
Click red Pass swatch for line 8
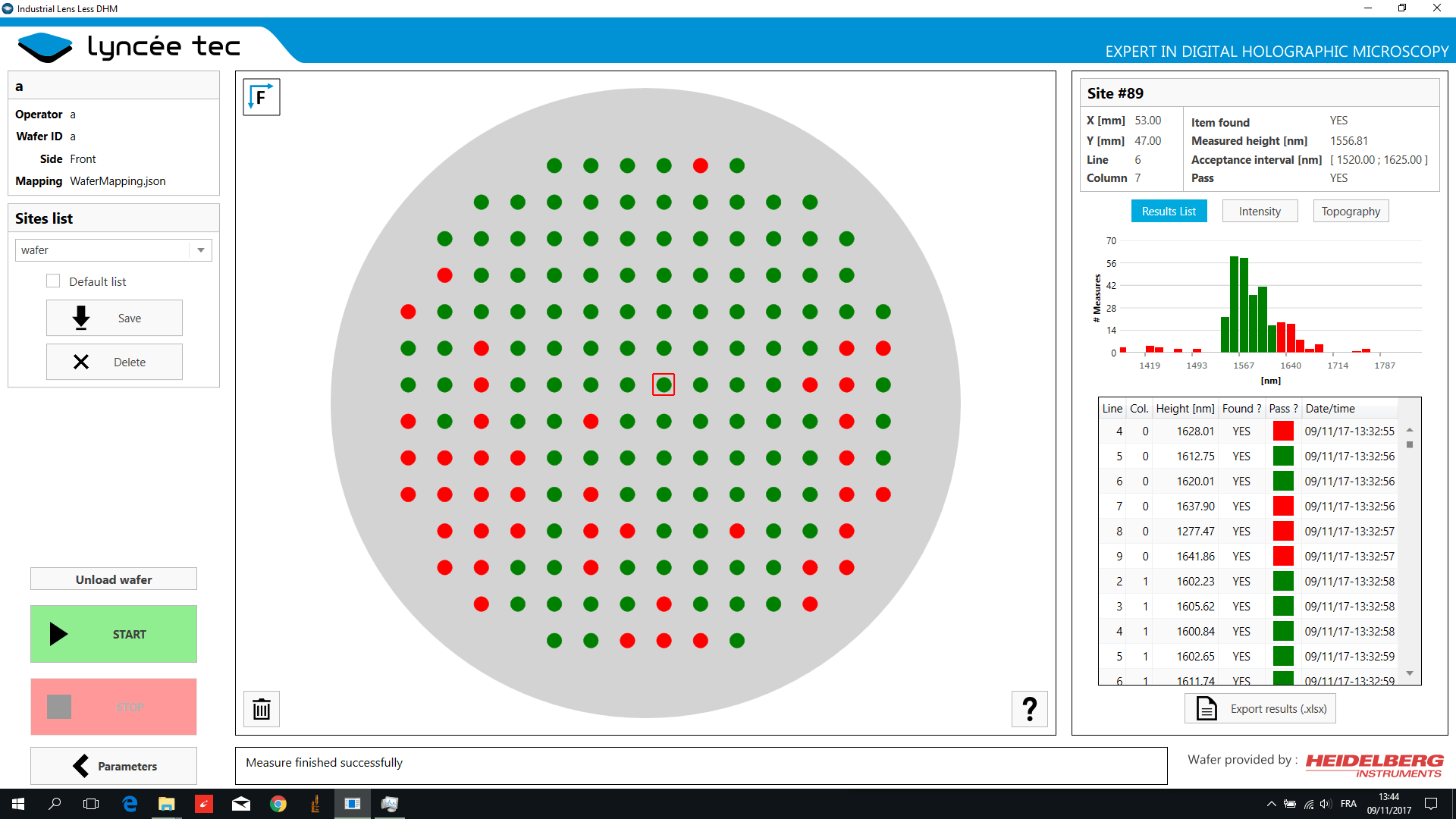1283,532
